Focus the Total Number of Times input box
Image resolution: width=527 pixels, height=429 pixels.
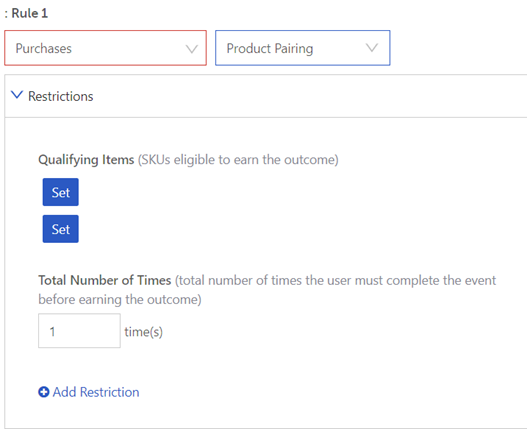79,331
